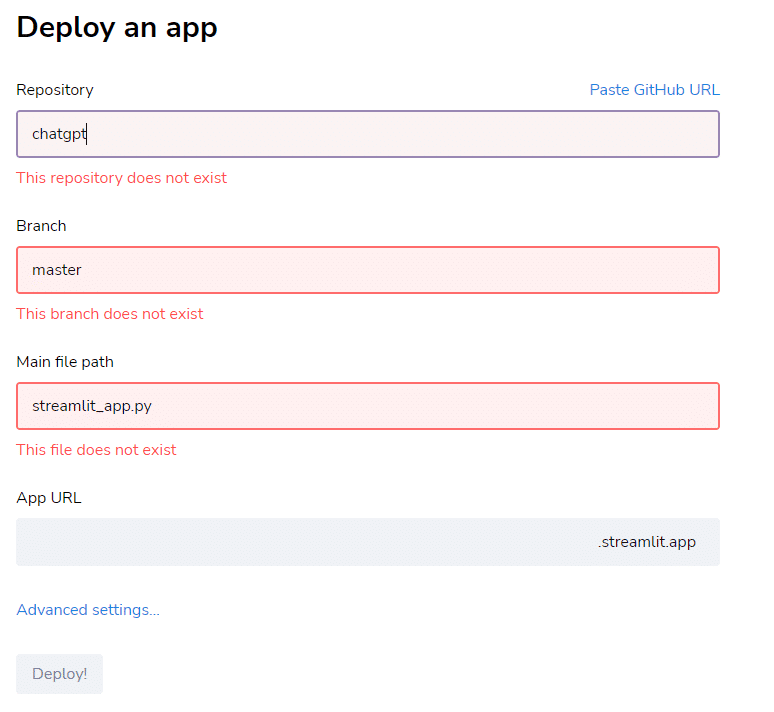Click the App URL input field

pos(368,542)
